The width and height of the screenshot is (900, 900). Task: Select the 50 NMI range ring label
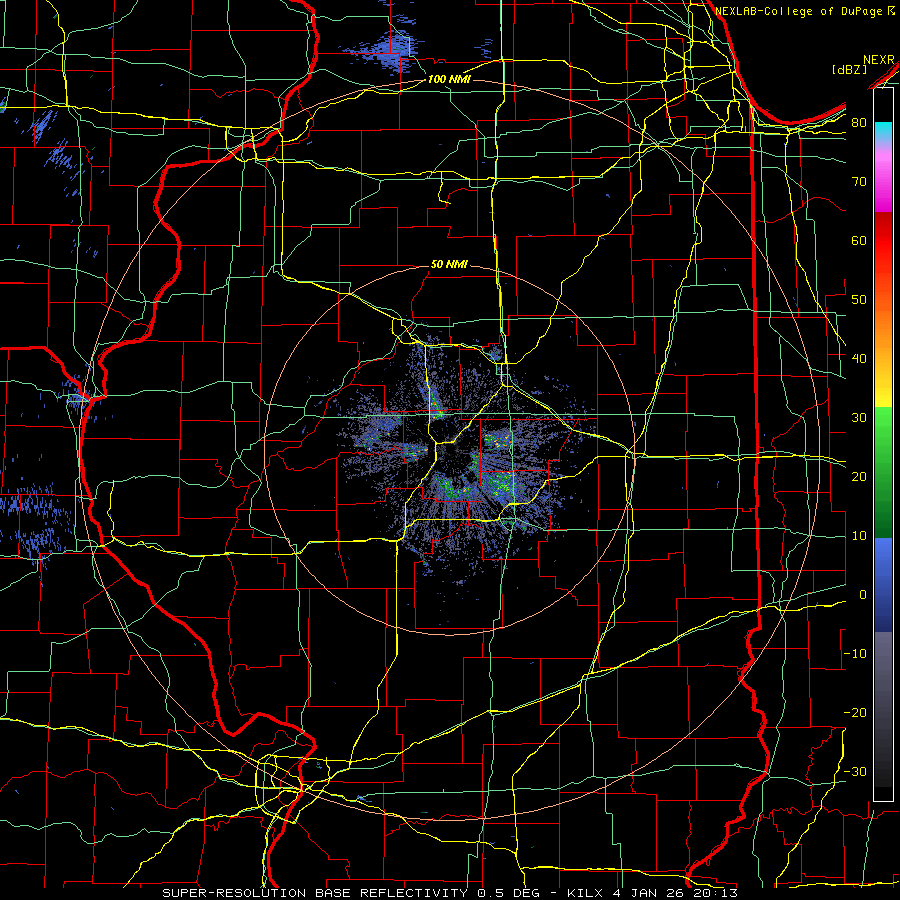(x=449, y=264)
